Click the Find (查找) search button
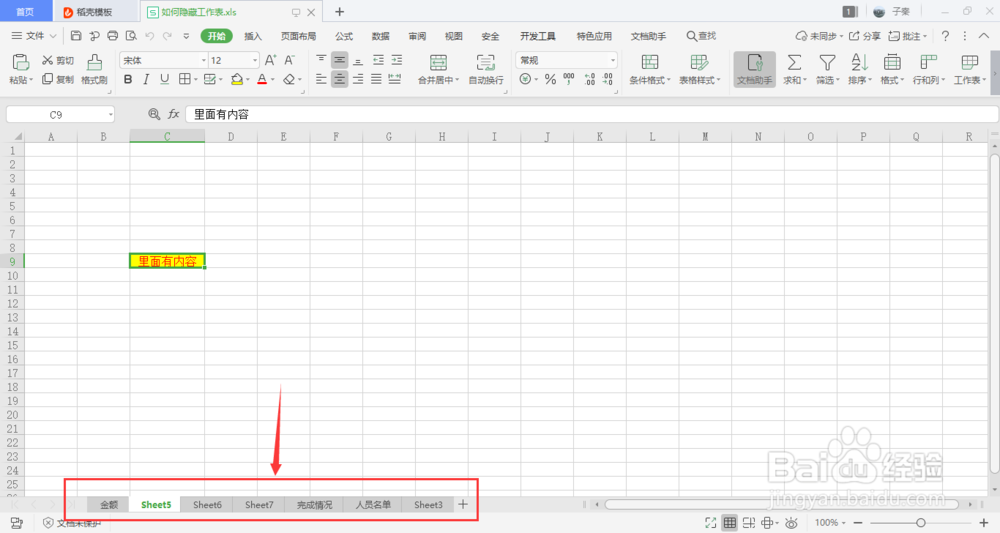This screenshot has width=1000, height=533. (701, 36)
